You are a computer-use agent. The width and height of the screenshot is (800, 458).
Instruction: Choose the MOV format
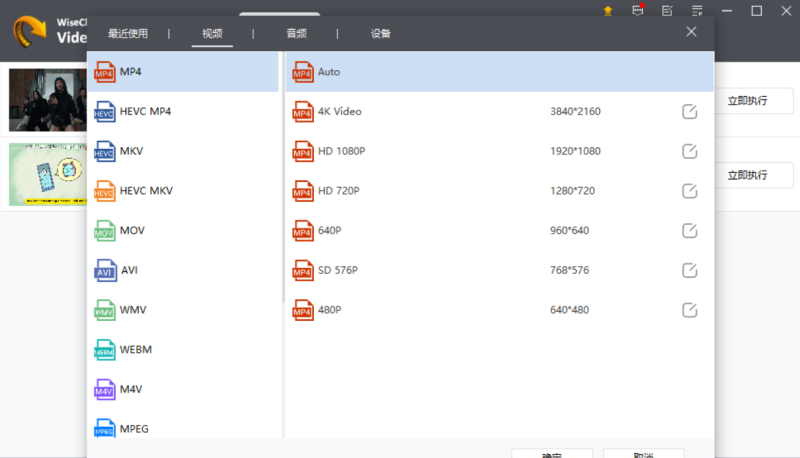pyautogui.click(x=133, y=230)
